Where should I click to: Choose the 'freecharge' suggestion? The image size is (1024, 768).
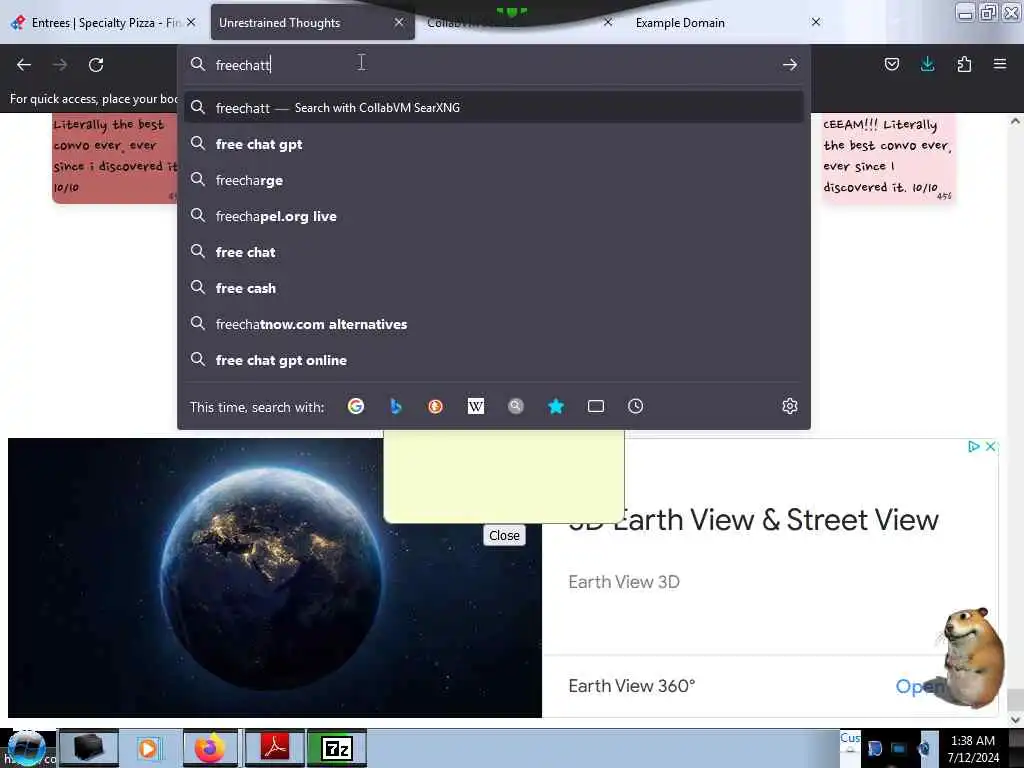[x=494, y=180]
